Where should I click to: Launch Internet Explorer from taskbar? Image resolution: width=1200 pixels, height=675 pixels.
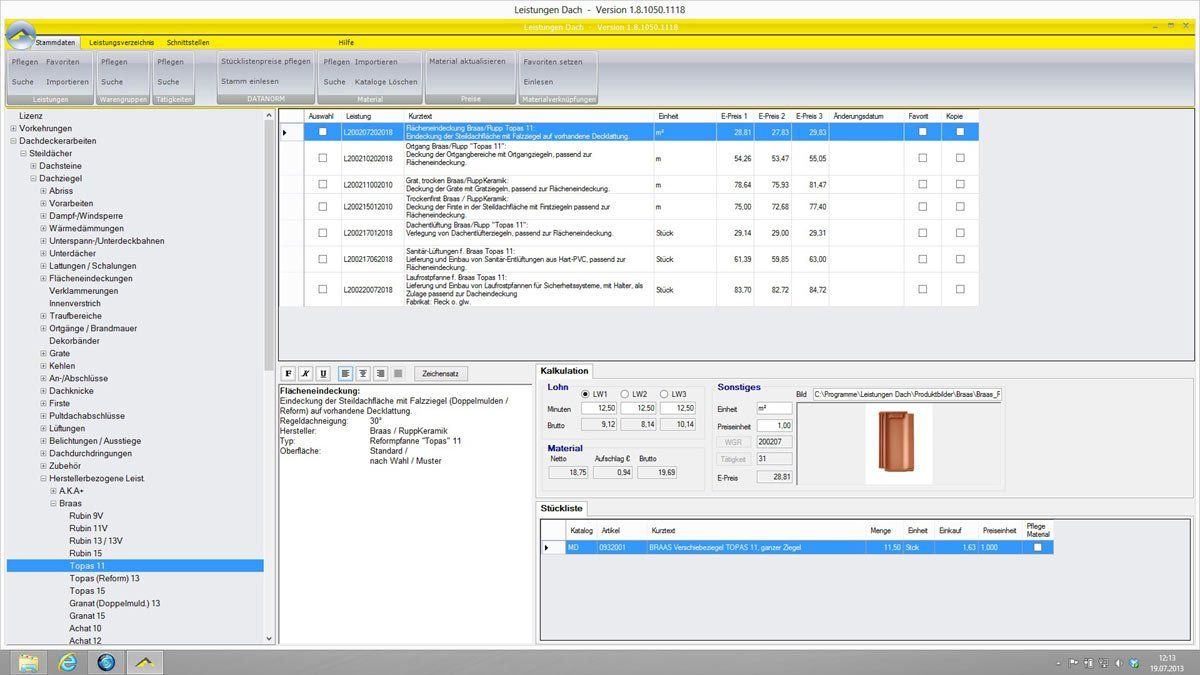[68, 661]
